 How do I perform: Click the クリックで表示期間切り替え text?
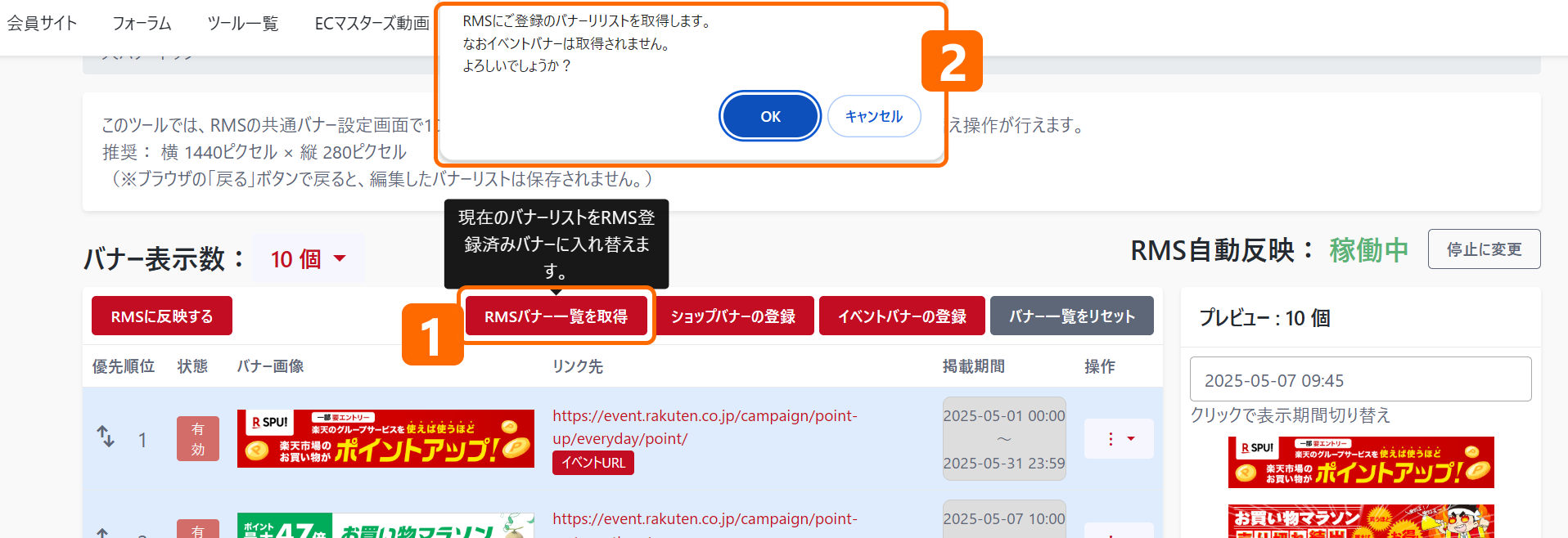point(1291,415)
